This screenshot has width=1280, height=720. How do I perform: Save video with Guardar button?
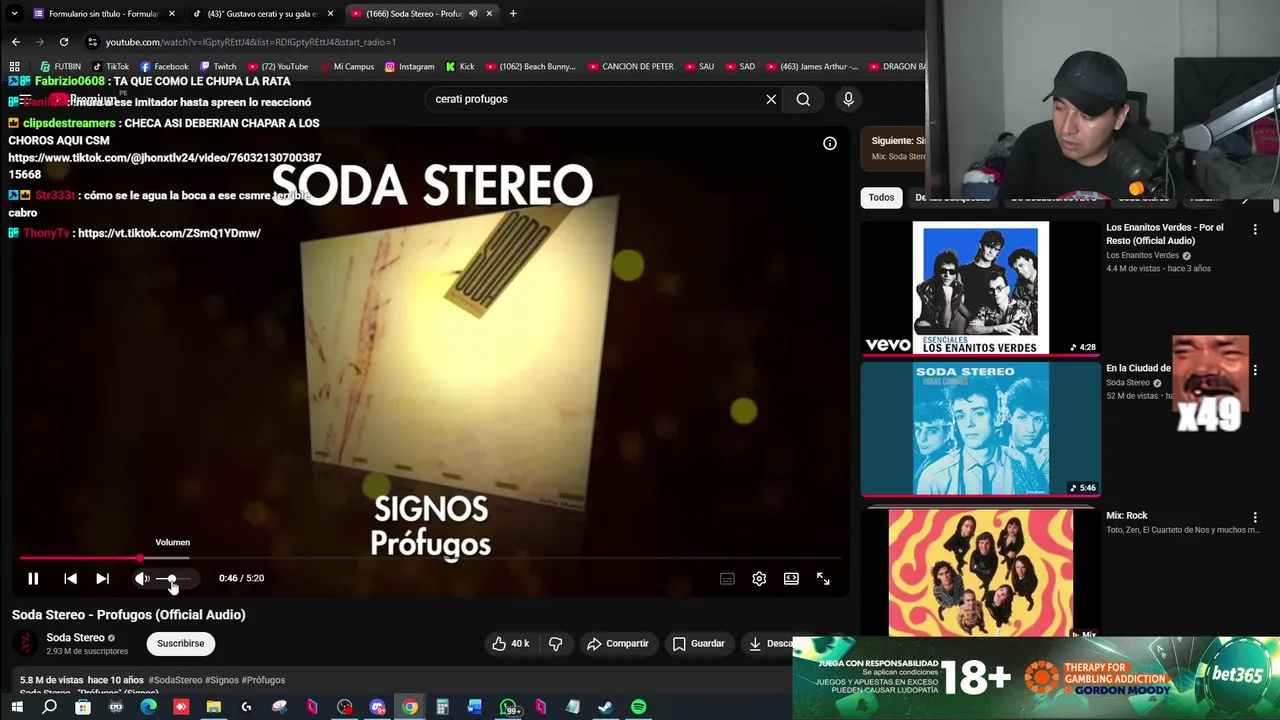point(698,643)
